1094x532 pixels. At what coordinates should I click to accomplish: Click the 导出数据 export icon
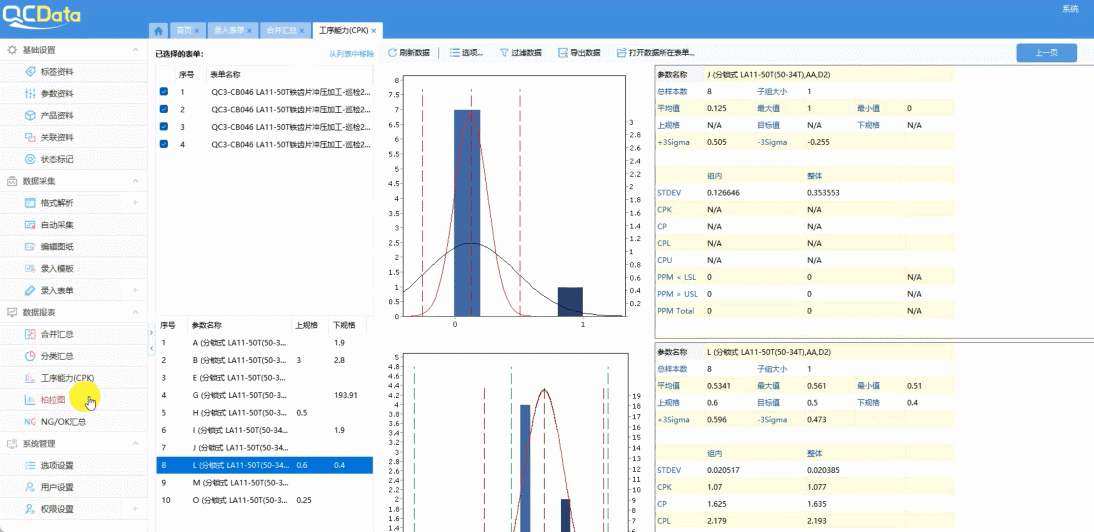tap(563, 52)
